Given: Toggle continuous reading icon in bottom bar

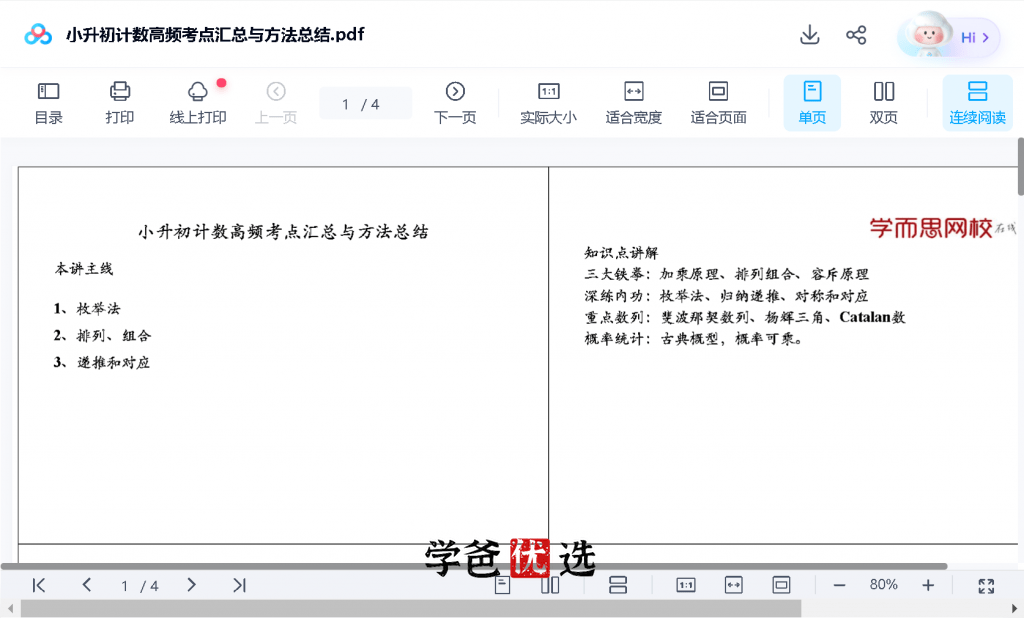Looking at the screenshot, I should click(618, 585).
